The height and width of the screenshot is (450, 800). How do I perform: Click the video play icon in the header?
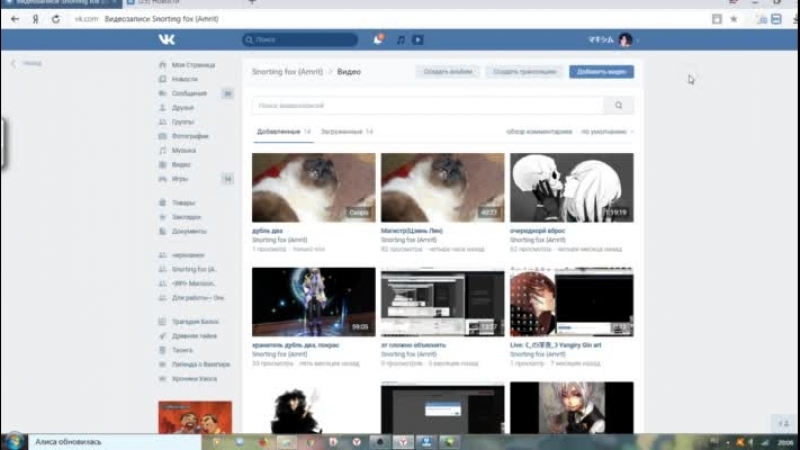pos(418,40)
